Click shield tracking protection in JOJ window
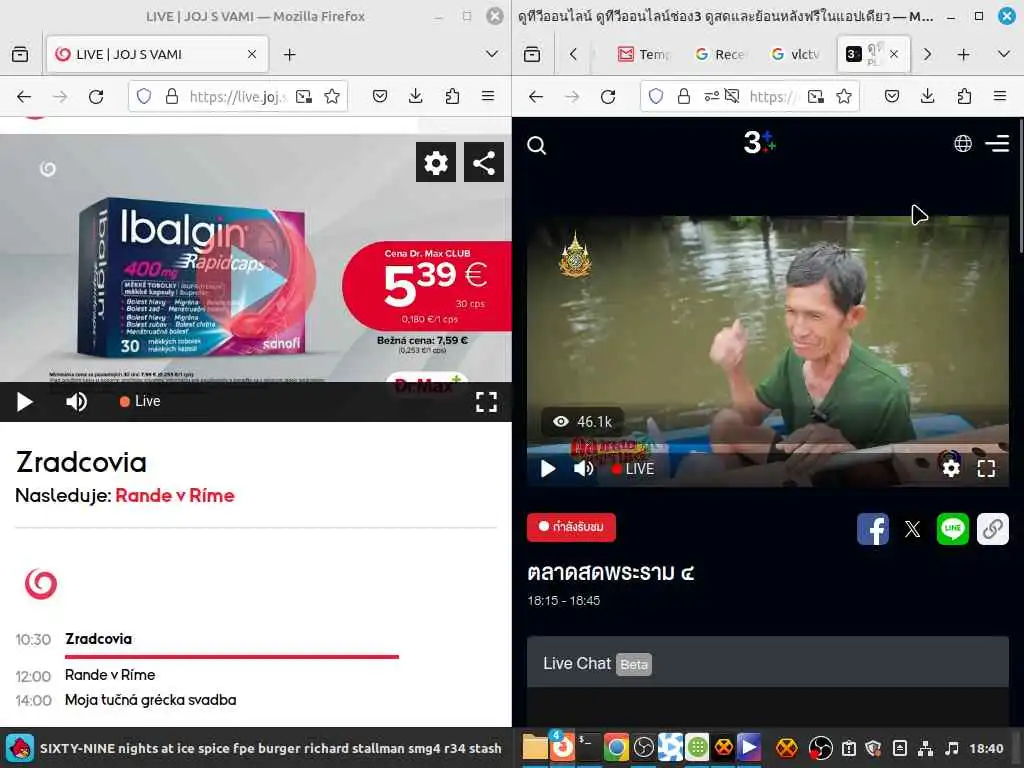Screen dimensions: 1024x768 (x=144, y=97)
